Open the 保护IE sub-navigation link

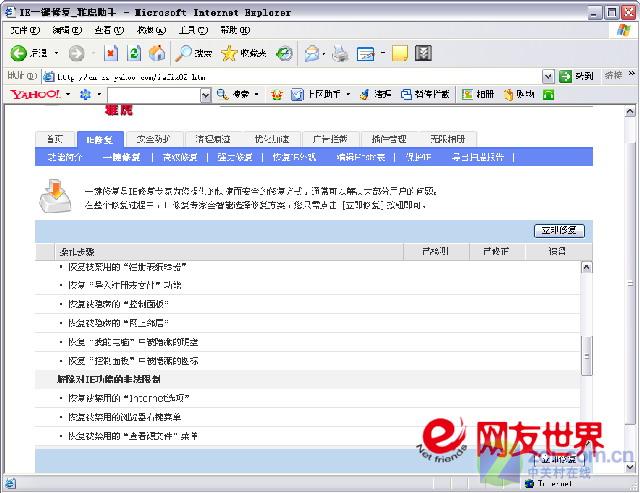click(x=418, y=157)
